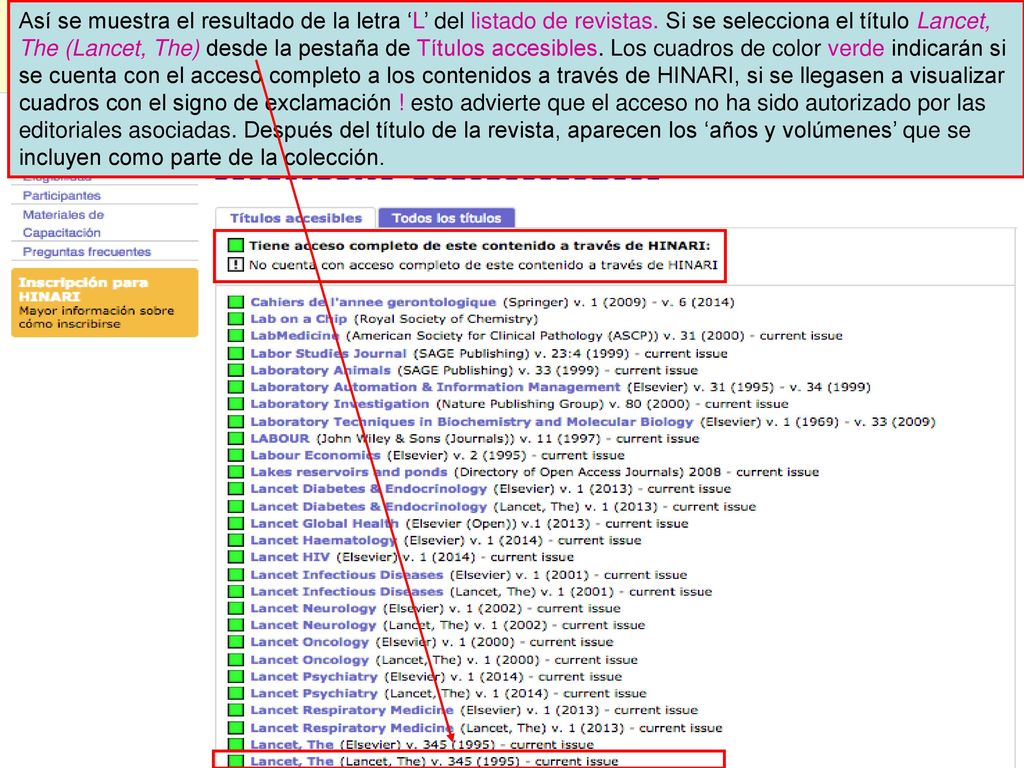Open the Lancet HIV journal
Viewport: 1024px width, 768px height.
click(290, 557)
